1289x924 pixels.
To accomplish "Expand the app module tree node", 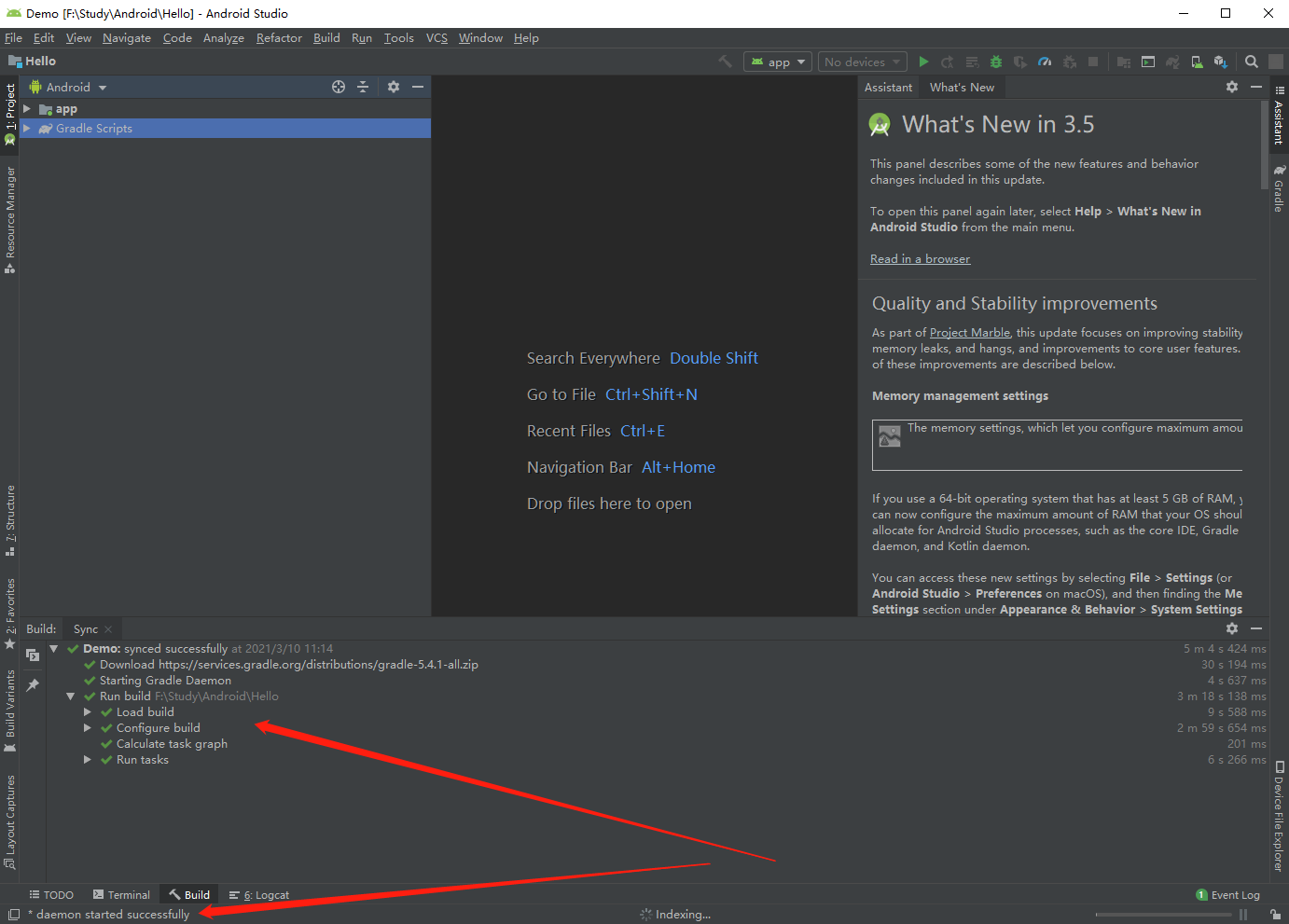I will pos(27,109).
